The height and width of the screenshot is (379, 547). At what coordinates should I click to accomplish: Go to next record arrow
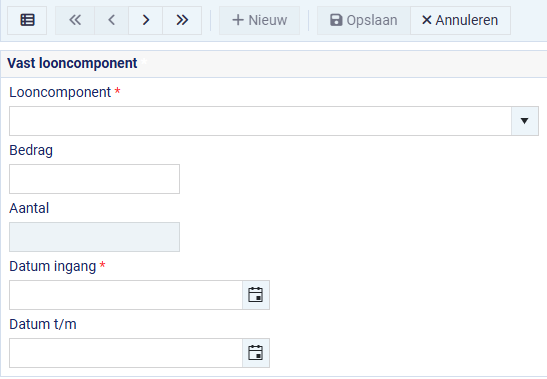145,20
